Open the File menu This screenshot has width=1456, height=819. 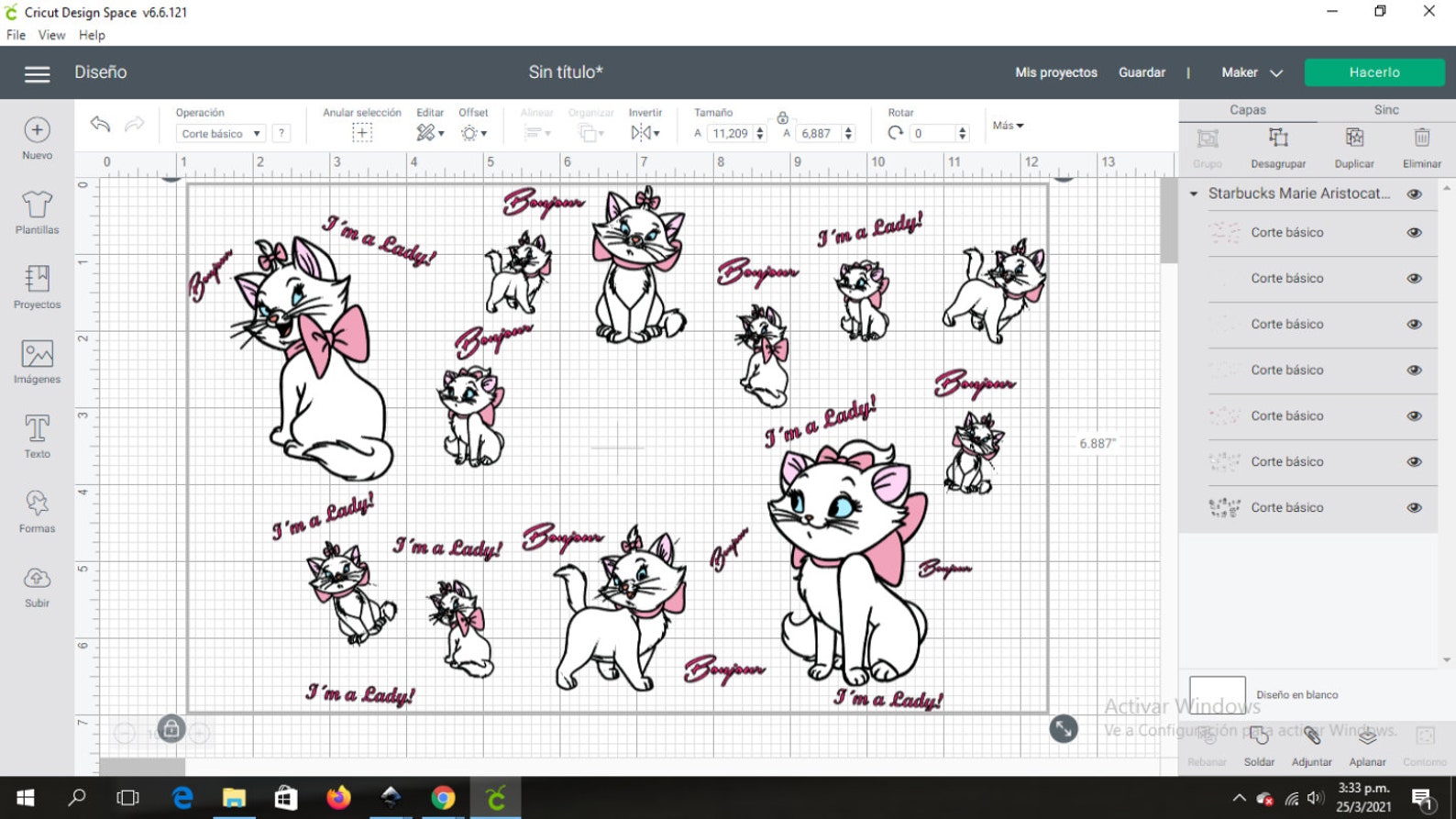(16, 35)
